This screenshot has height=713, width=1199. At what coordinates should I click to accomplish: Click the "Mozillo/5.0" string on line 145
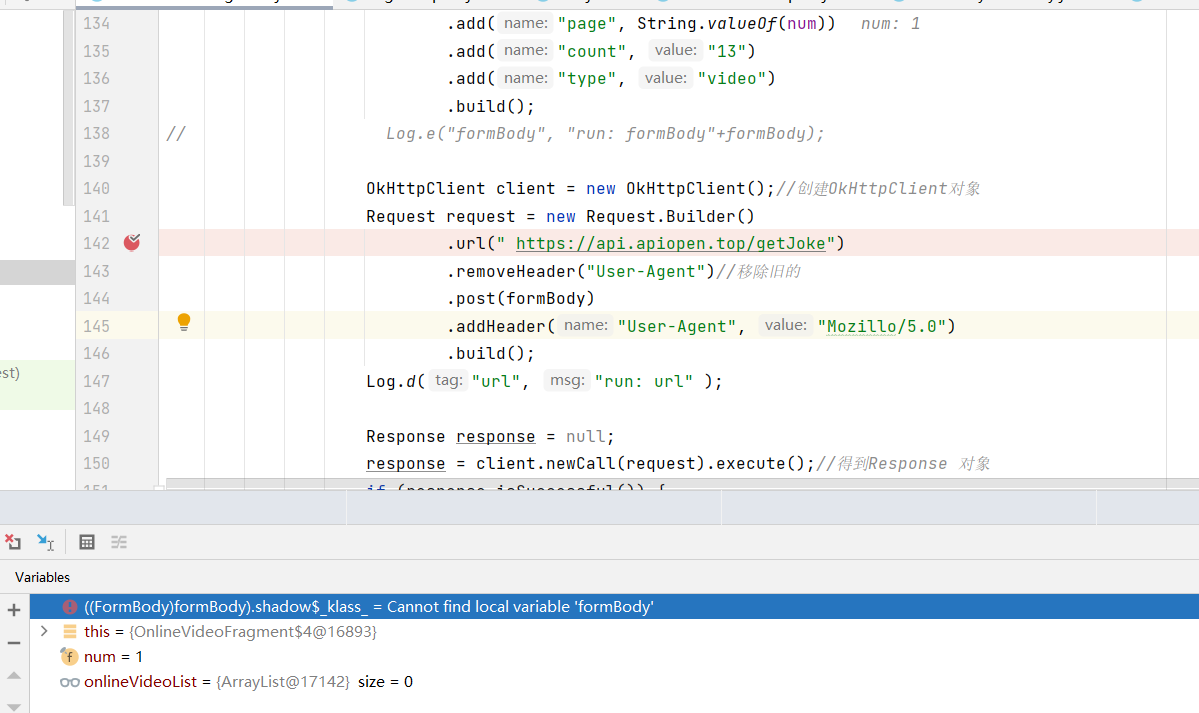(x=882, y=327)
